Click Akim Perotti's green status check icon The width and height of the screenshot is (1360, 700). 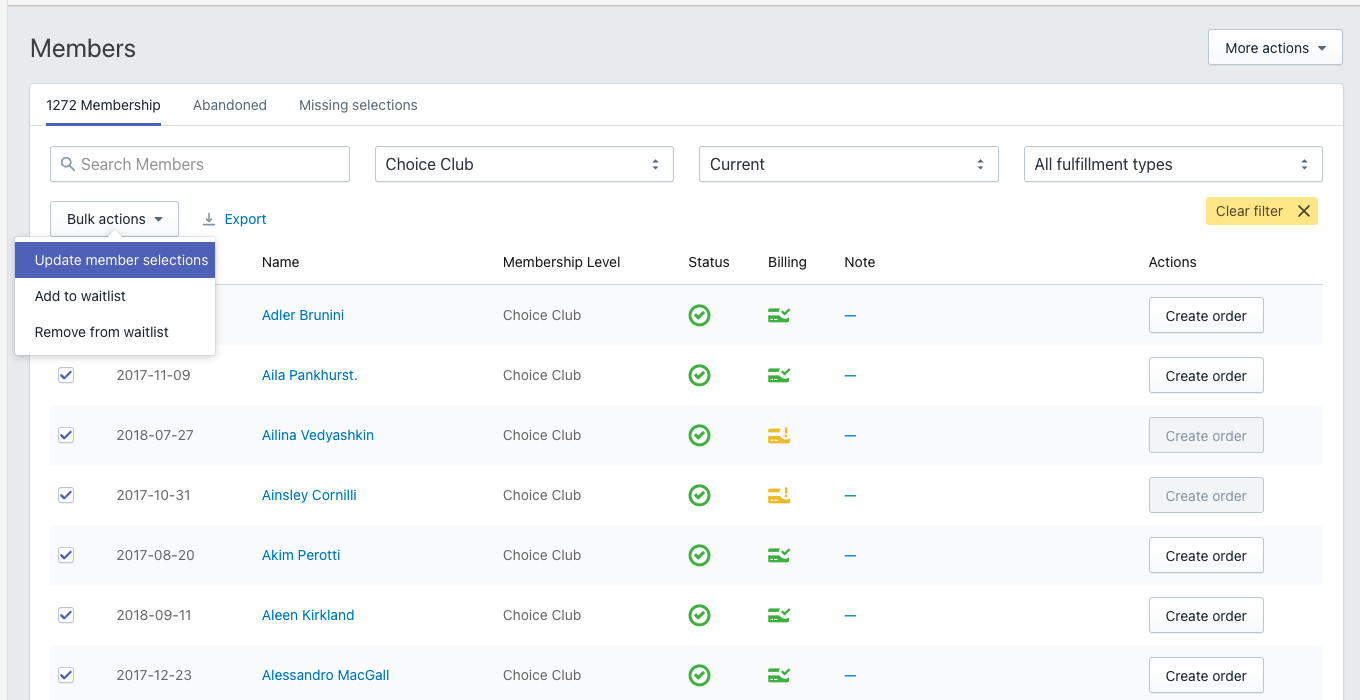tap(699, 555)
